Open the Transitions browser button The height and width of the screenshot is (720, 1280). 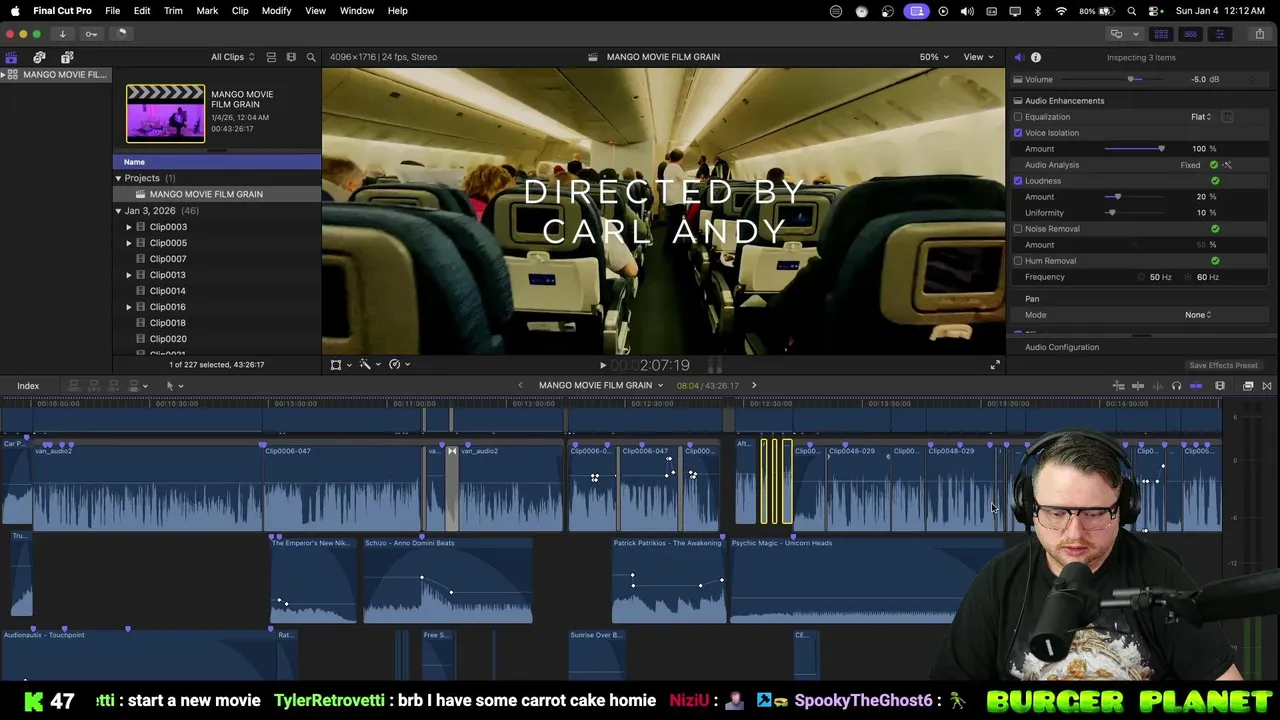(1267, 386)
